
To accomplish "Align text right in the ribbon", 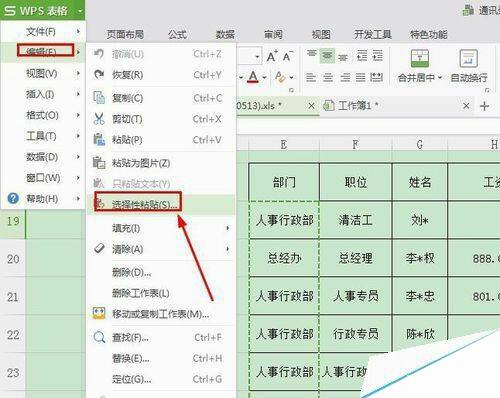I will pos(345,77).
